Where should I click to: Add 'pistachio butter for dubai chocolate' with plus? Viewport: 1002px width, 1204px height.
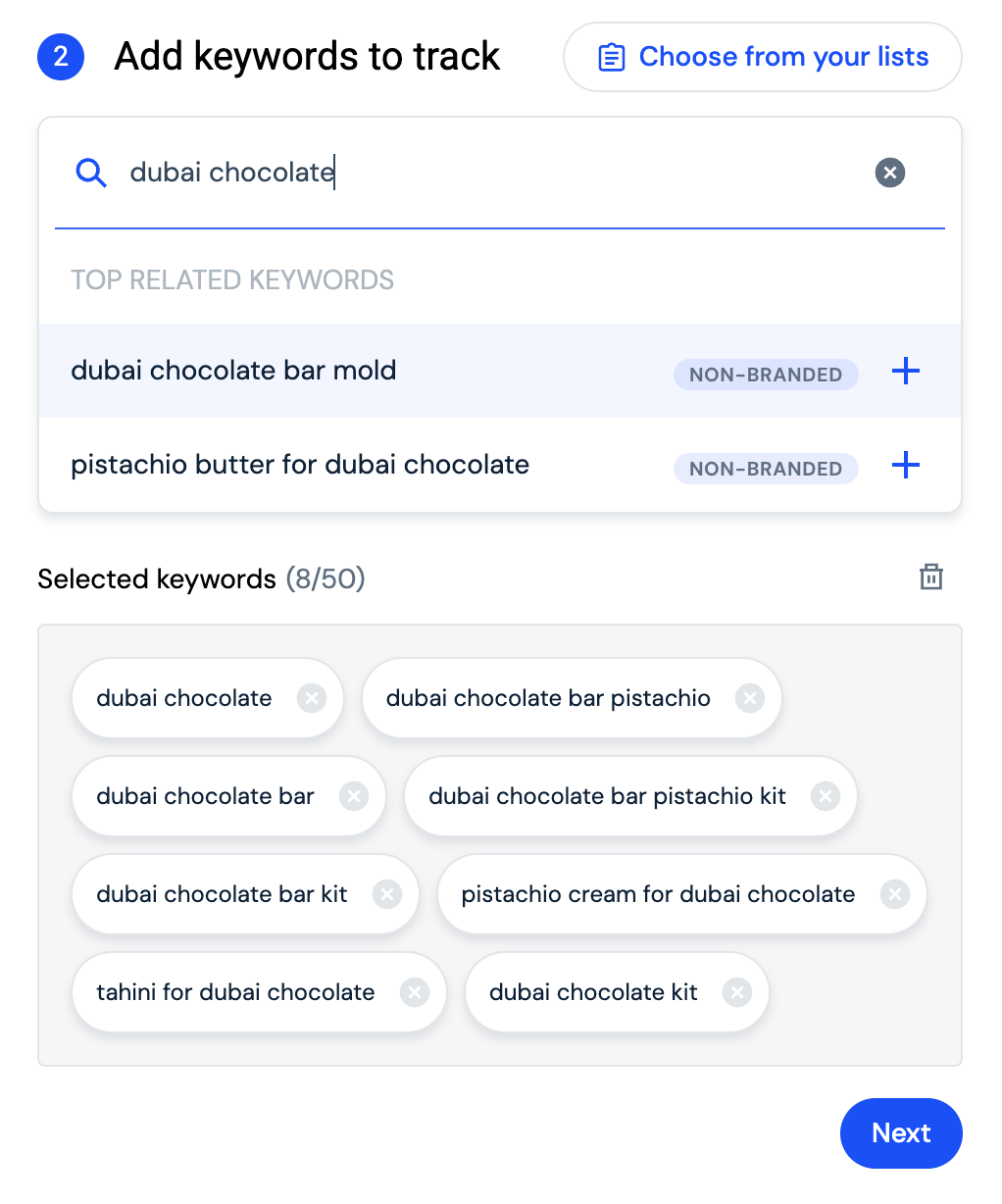906,465
